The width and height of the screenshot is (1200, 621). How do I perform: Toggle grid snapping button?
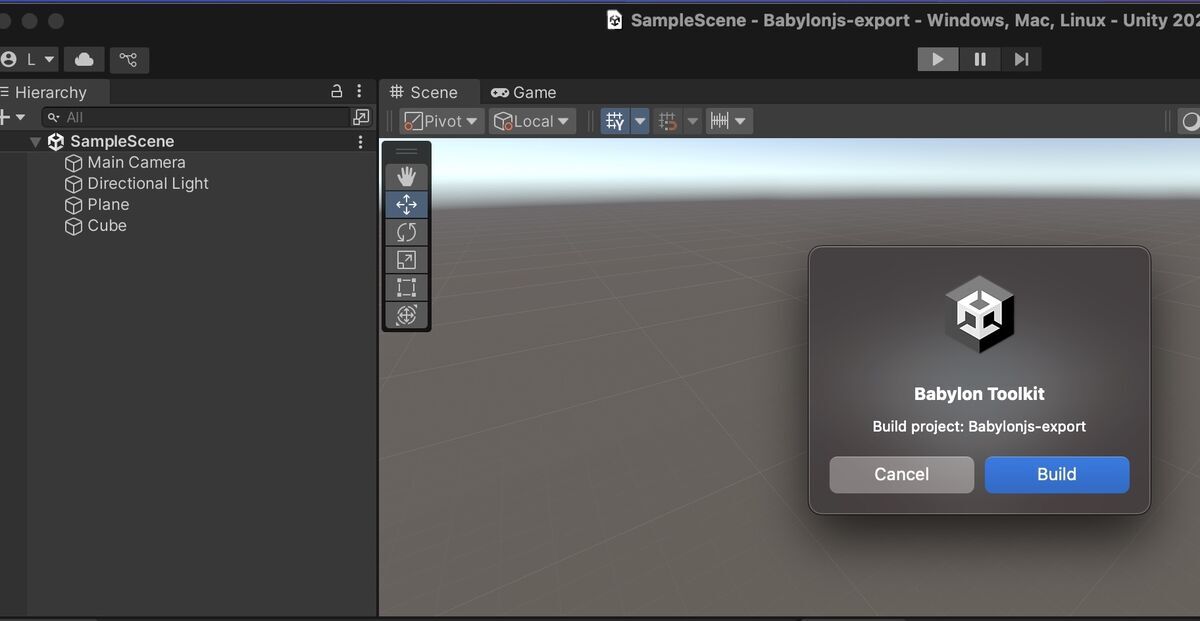(668, 121)
